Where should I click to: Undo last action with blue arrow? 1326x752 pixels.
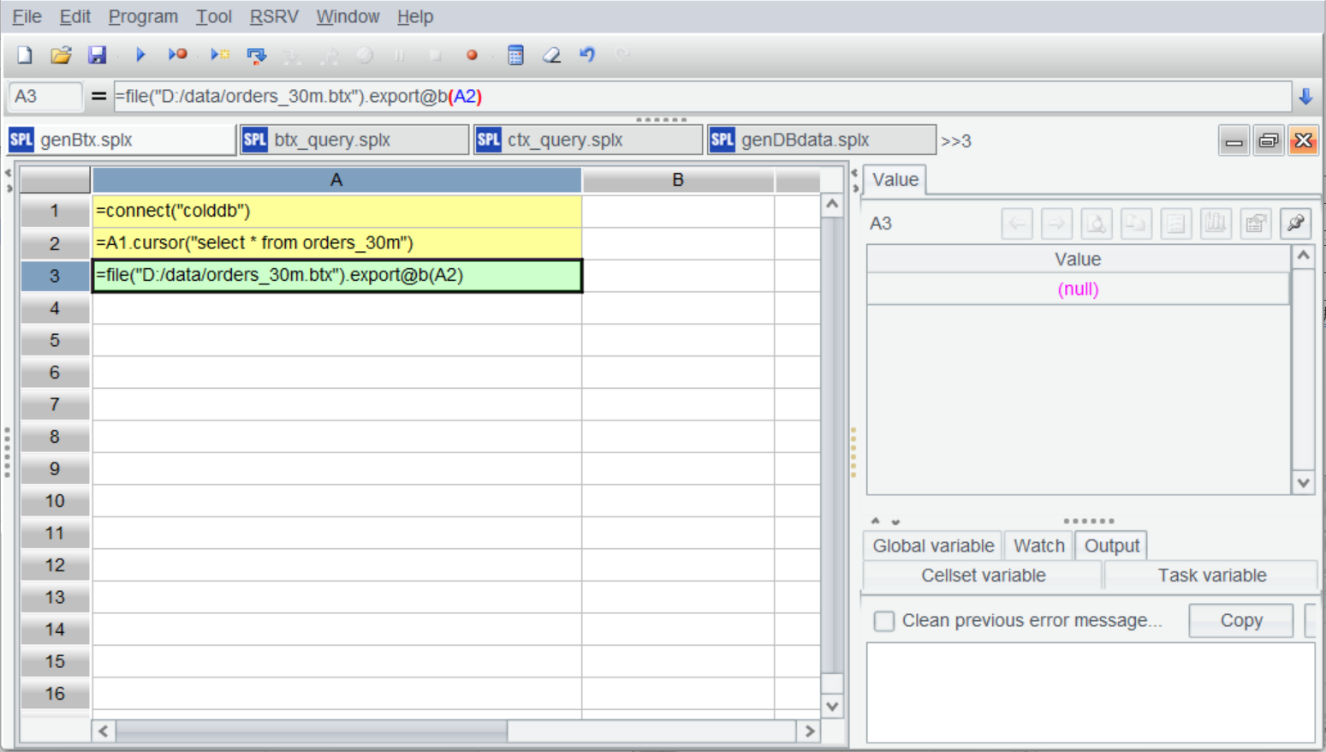coord(587,55)
